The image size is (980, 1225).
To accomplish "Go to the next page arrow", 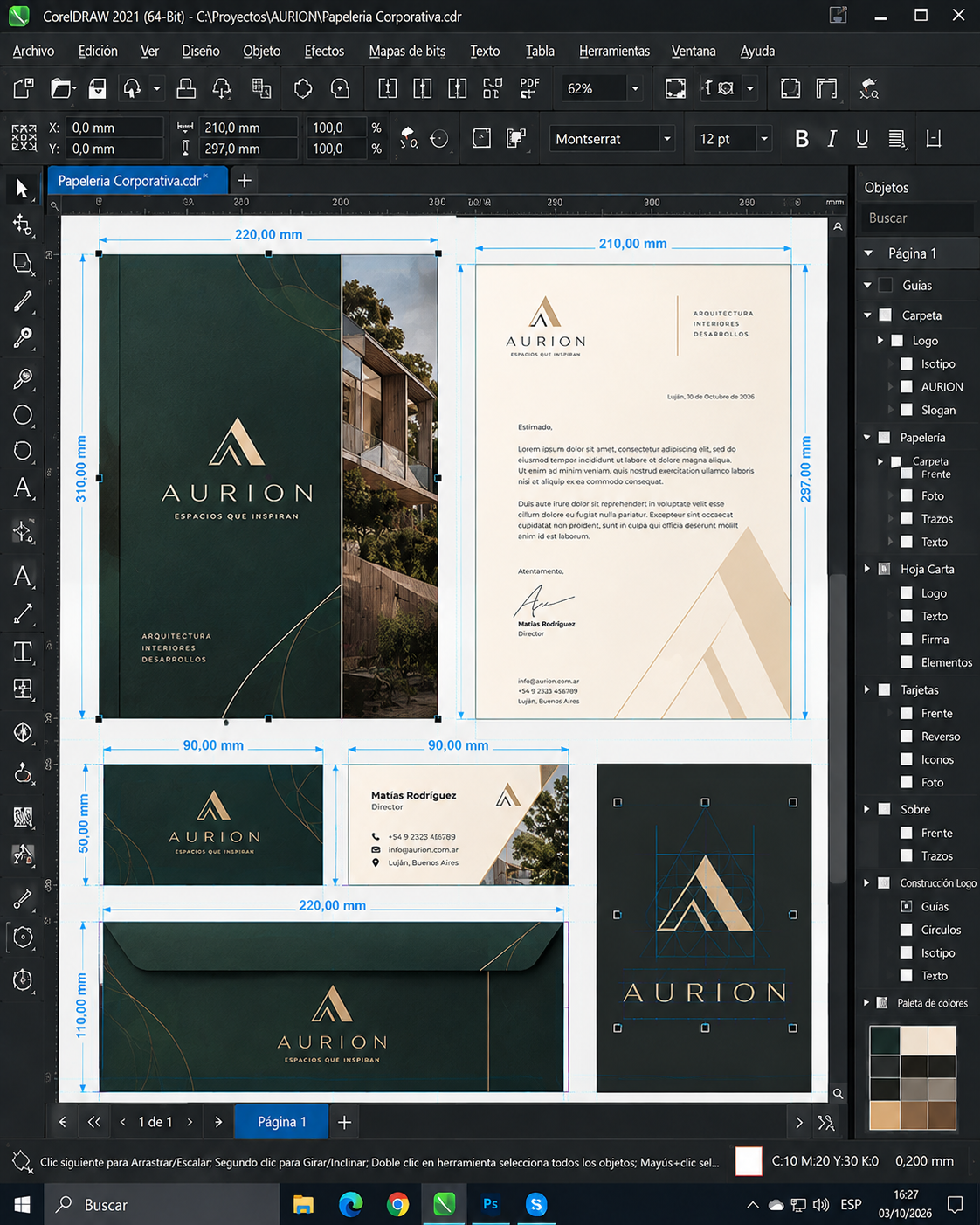I will 190,1122.
